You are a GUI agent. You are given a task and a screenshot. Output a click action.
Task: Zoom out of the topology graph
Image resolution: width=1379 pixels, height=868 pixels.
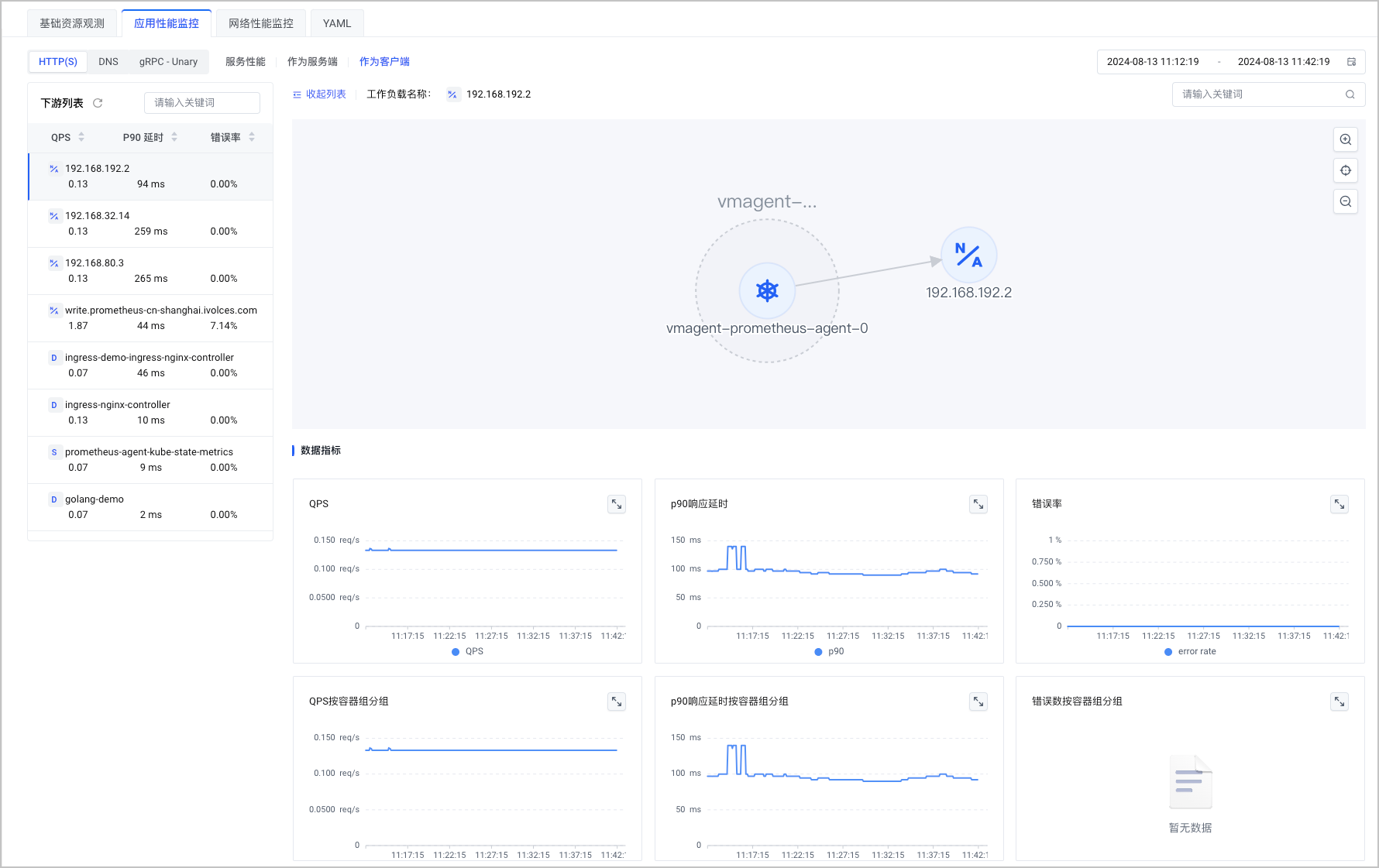coord(1346,201)
